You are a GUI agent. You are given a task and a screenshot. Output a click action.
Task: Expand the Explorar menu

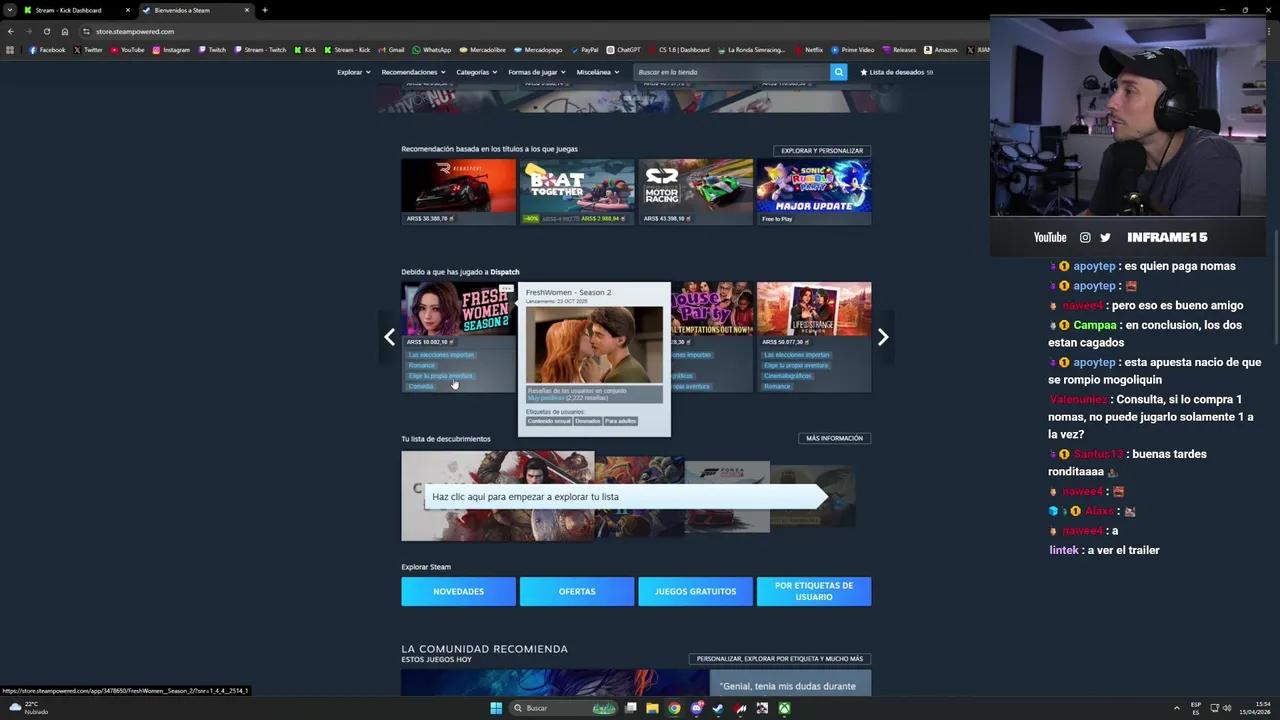pyautogui.click(x=353, y=72)
